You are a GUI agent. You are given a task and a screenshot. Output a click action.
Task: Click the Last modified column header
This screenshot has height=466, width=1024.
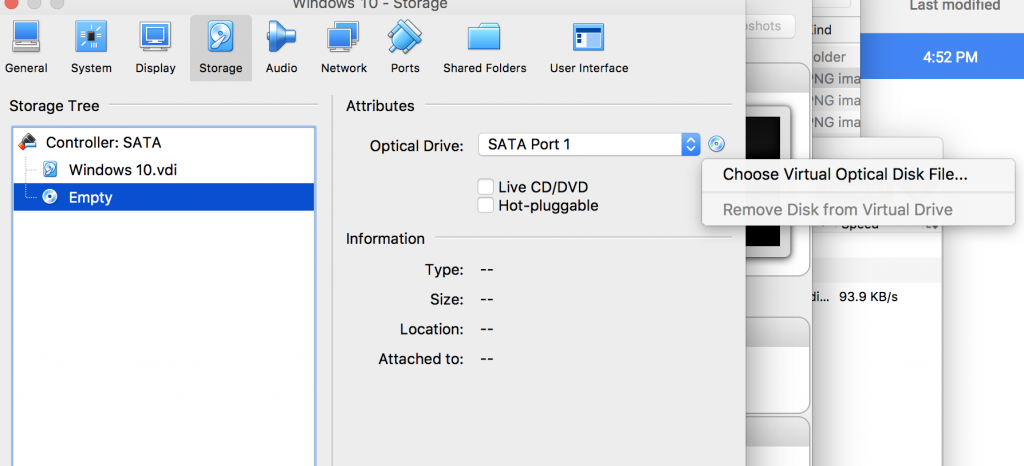[955, 6]
